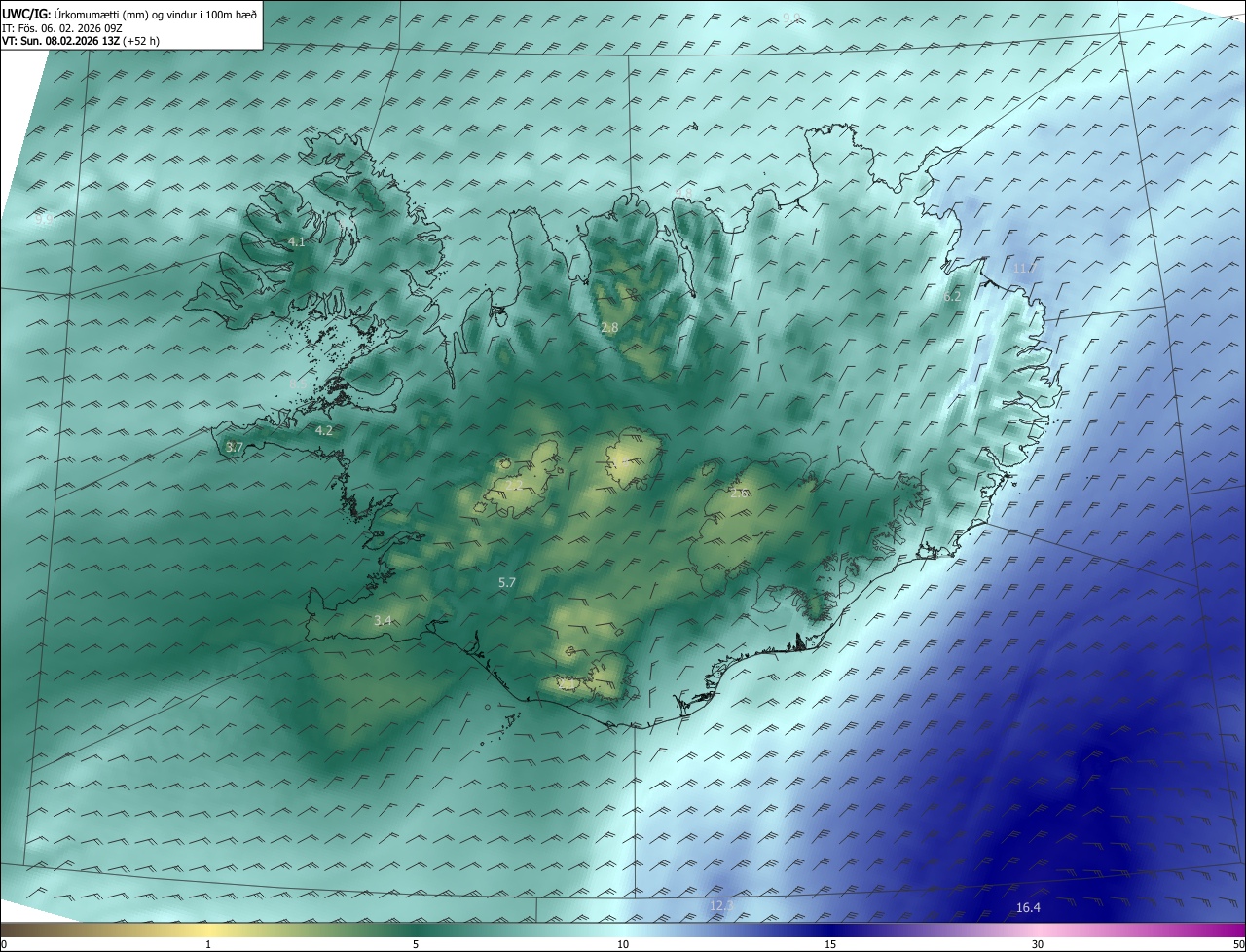This screenshot has width=1246, height=952.
Task: Click the 0 tick on the color scale
Action: (4, 944)
